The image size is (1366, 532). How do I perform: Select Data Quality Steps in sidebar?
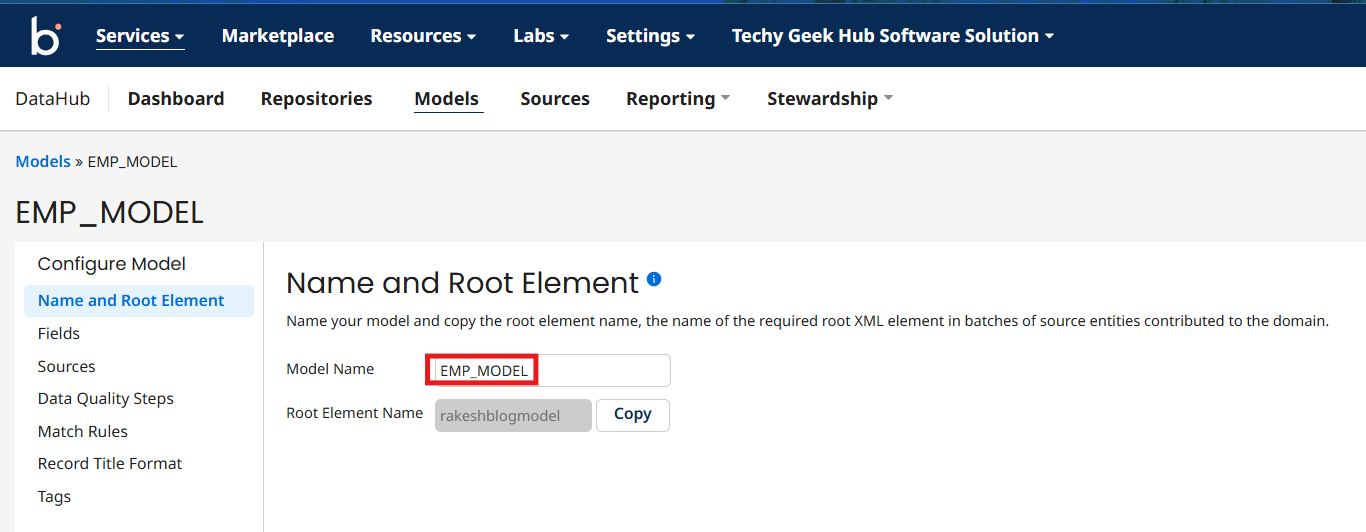coord(106,399)
